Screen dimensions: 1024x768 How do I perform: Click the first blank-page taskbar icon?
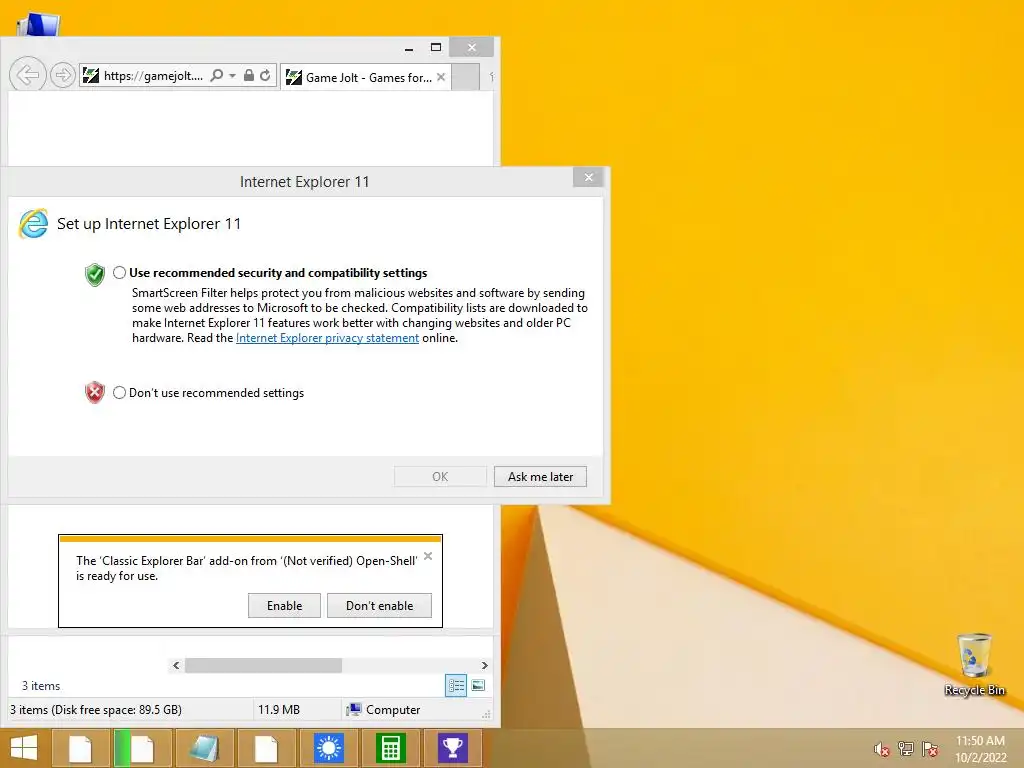pos(80,748)
